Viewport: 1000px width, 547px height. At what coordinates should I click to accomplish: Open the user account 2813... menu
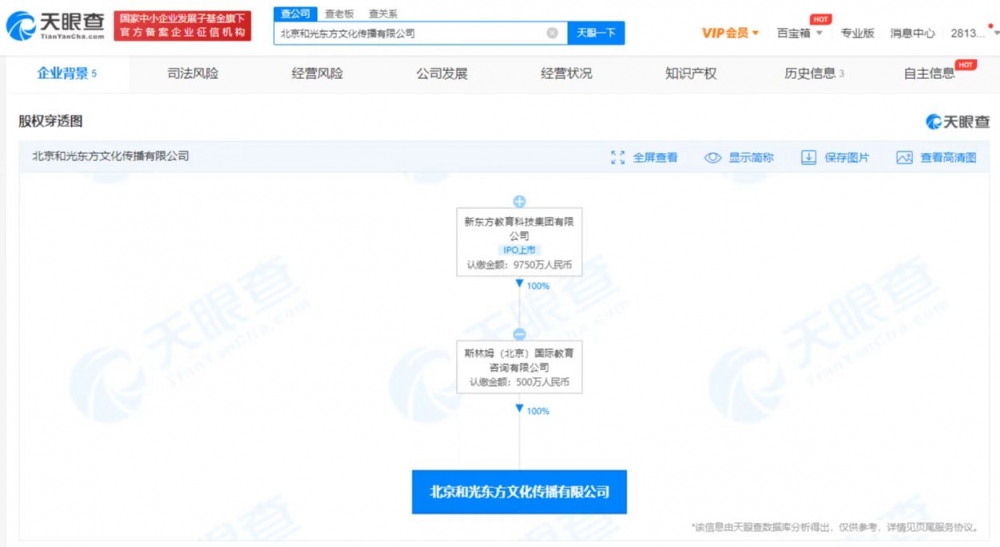tap(974, 33)
